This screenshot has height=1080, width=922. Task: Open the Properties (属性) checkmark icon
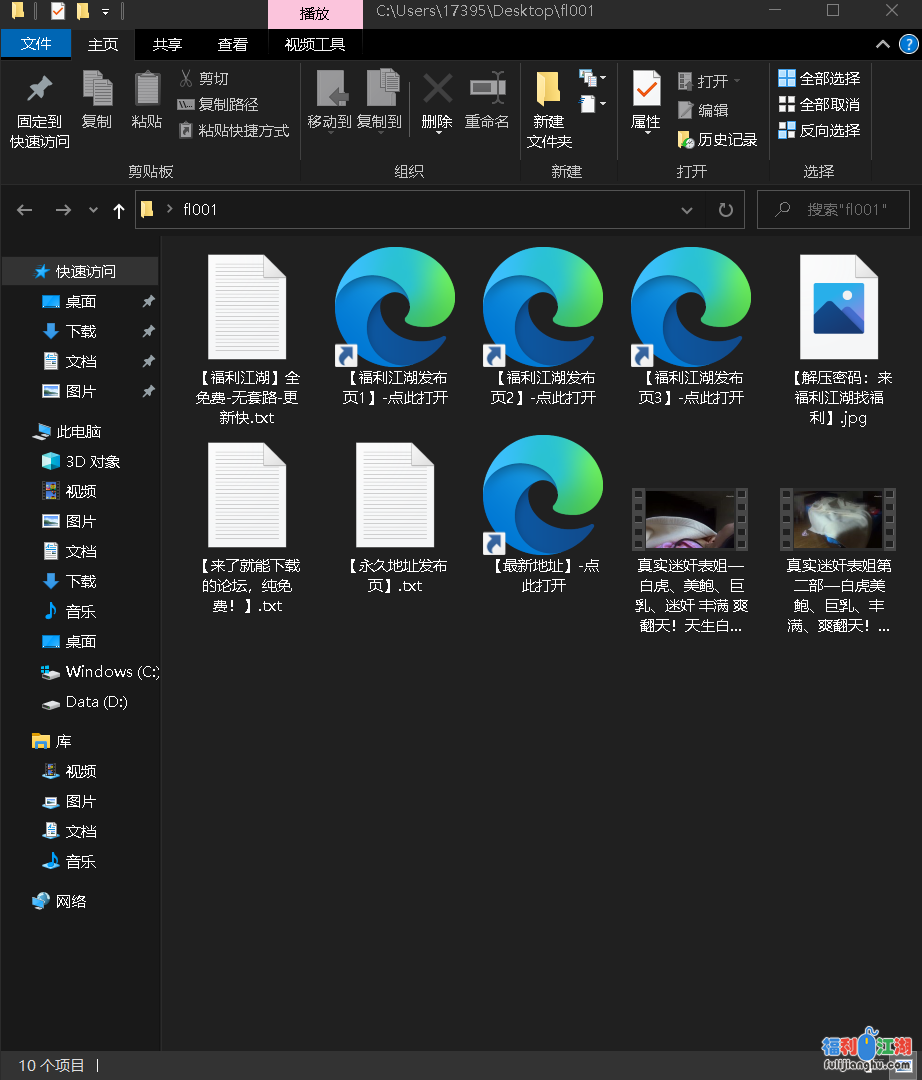[646, 90]
